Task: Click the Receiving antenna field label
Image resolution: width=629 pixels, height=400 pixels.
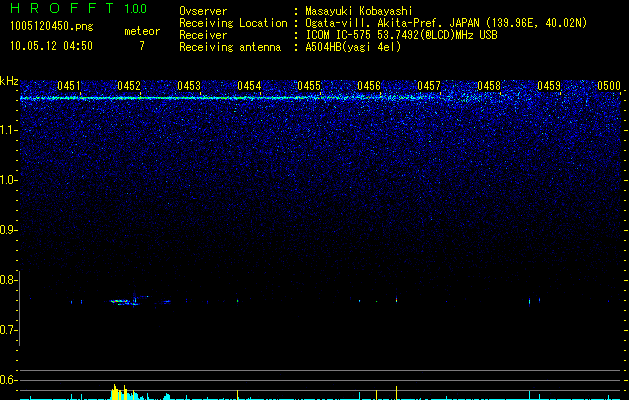Action: click(230, 47)
